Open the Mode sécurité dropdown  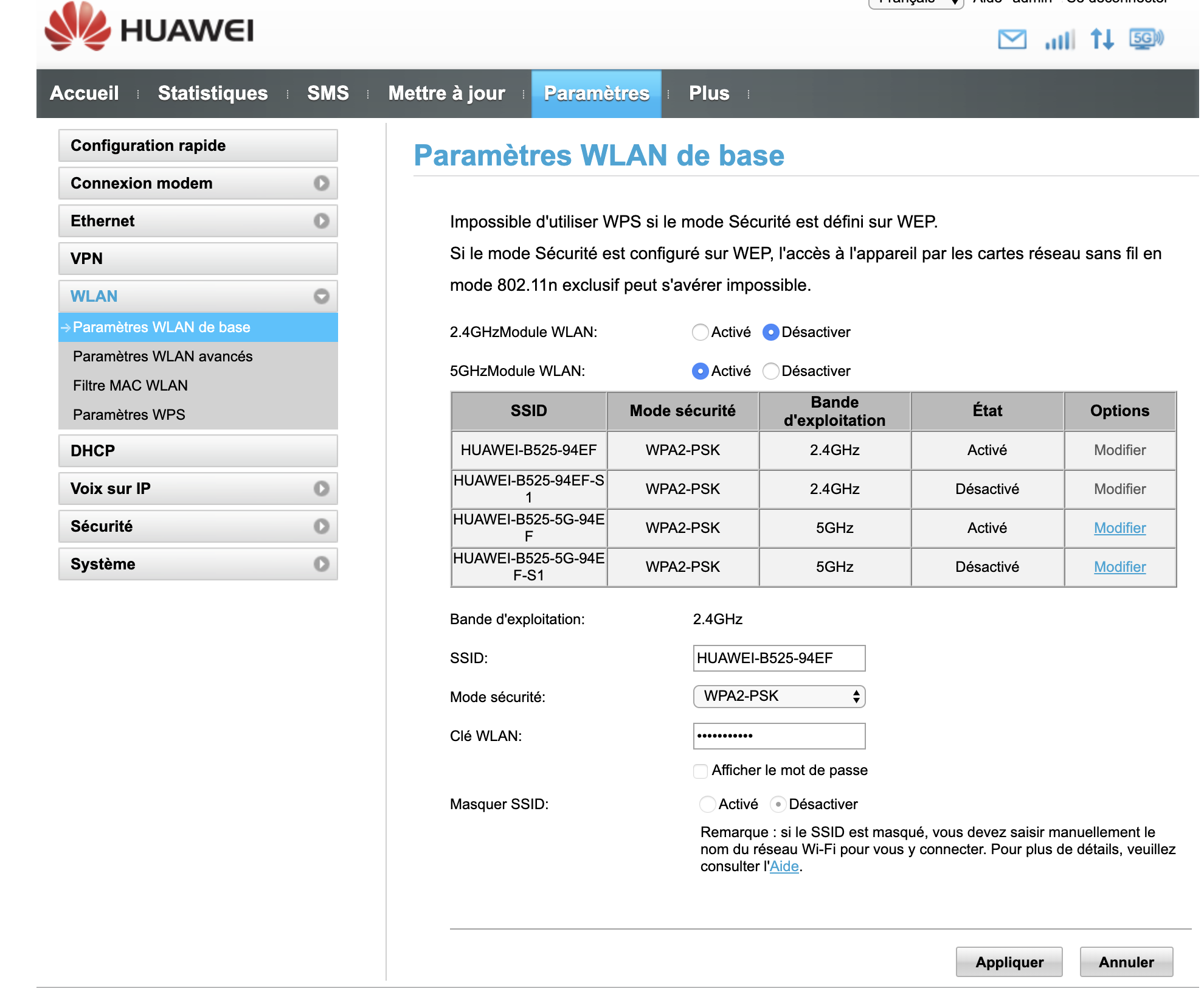click(778, 697)
